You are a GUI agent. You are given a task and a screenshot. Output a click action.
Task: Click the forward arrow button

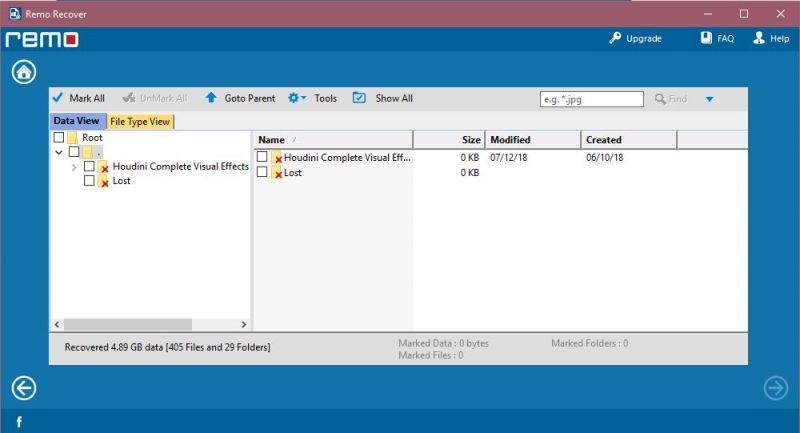coord(776,389)
